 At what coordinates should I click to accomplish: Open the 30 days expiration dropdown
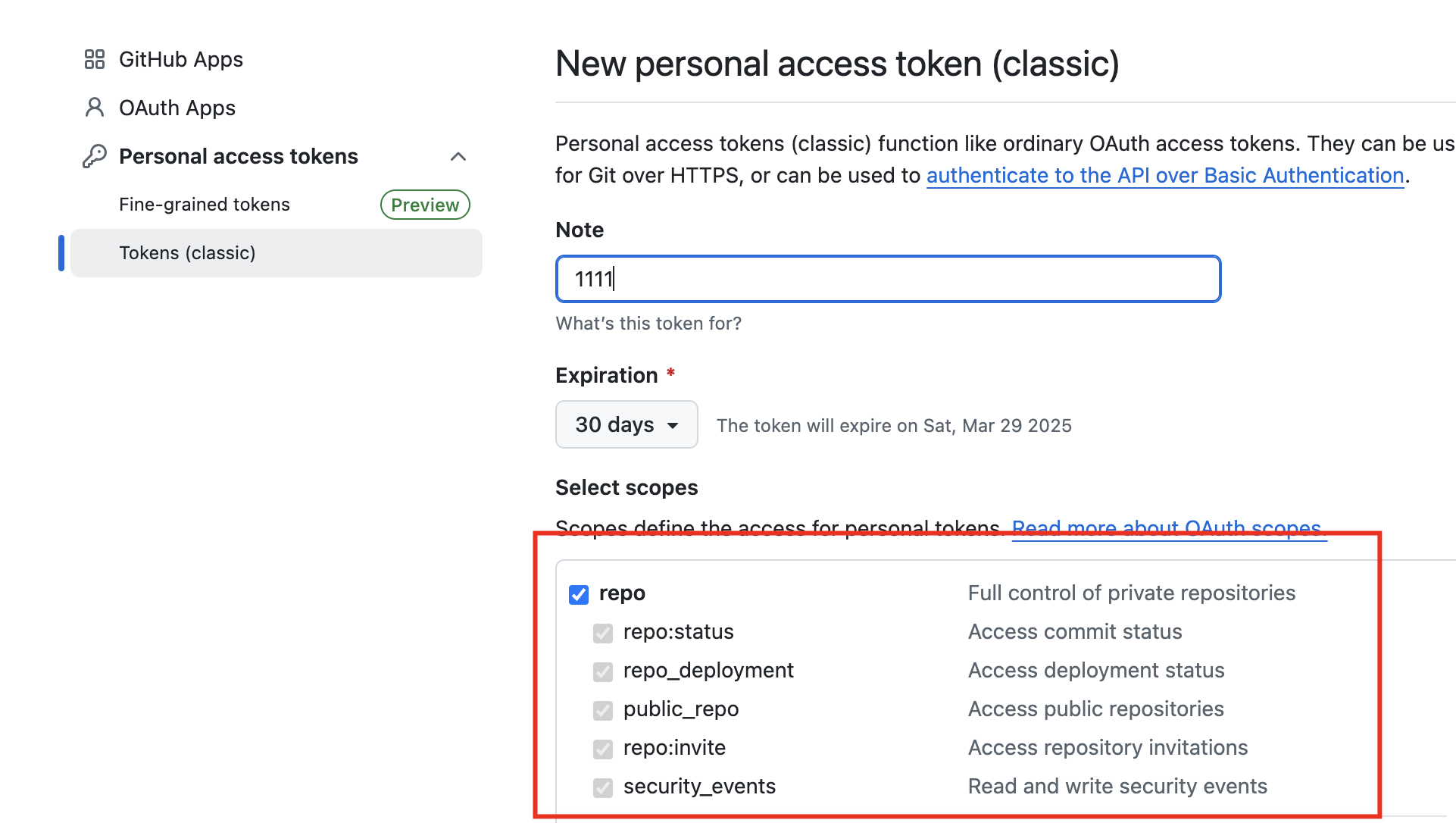(x=626, y=424)
